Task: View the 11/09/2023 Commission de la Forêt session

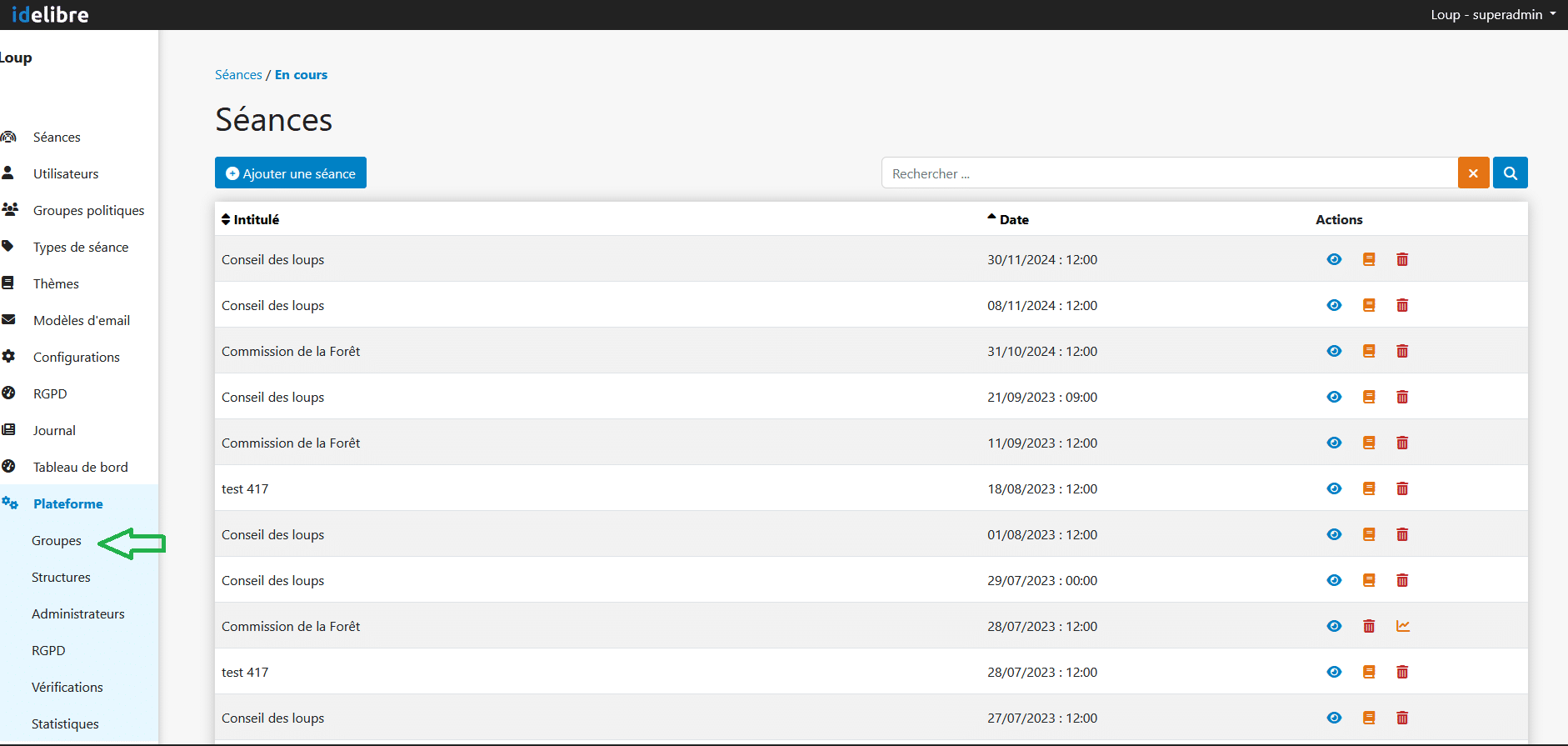Action: (1334, 443)
